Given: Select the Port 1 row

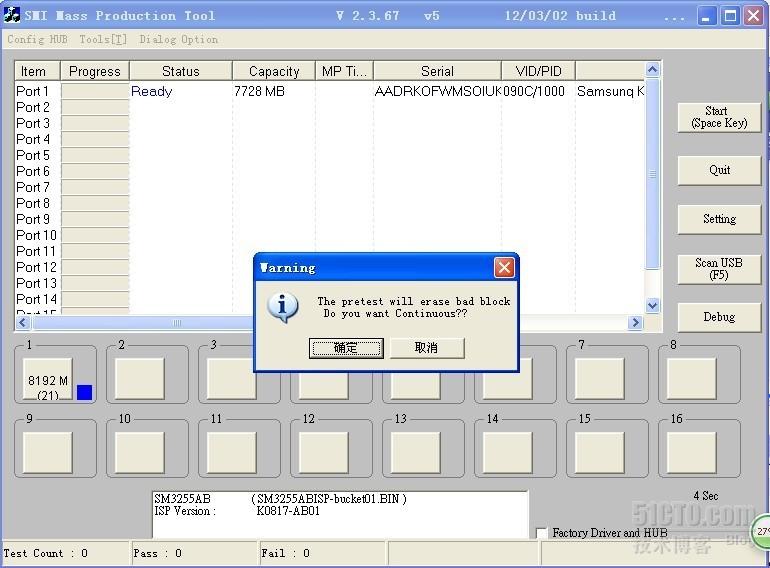Looking at the screenshot, I should (330, 91).
